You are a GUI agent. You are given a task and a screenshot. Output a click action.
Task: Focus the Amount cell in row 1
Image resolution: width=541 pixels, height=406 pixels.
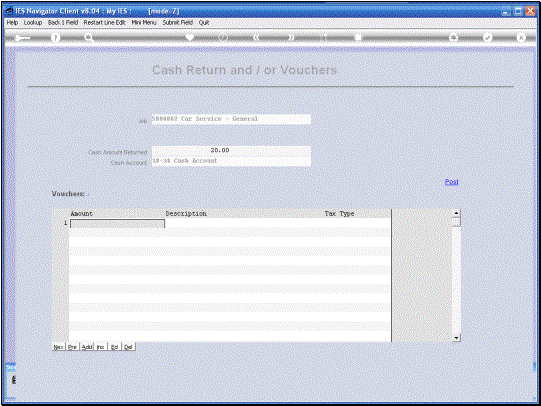point(117,224)
